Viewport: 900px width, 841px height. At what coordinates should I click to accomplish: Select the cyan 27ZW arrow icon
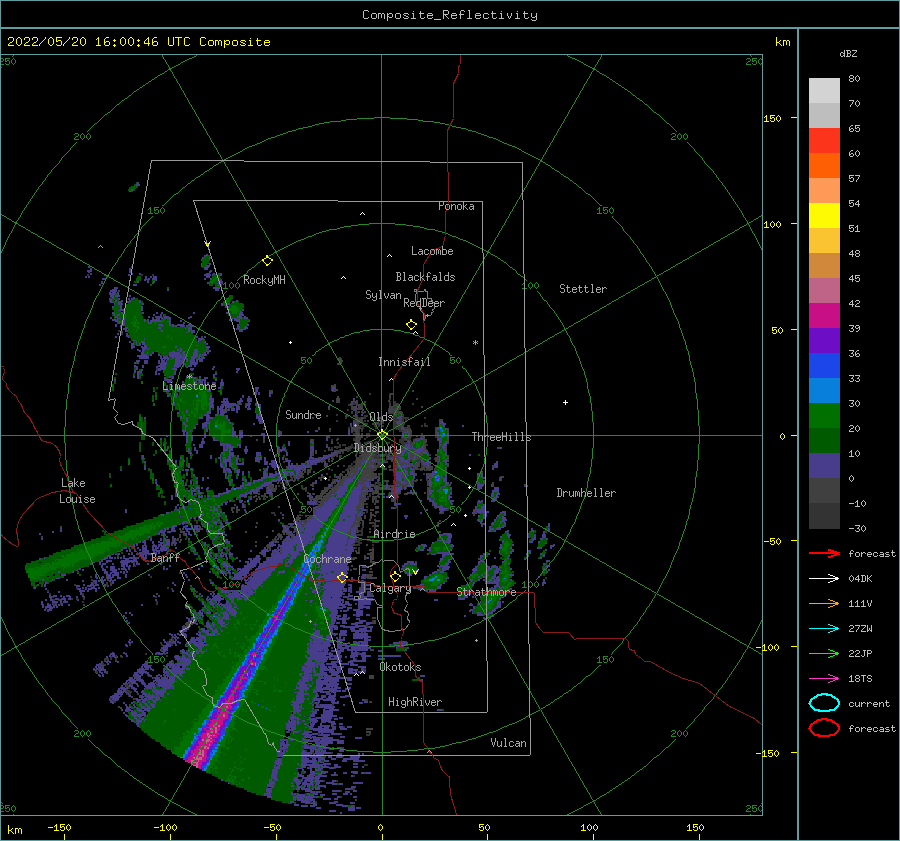824,629
